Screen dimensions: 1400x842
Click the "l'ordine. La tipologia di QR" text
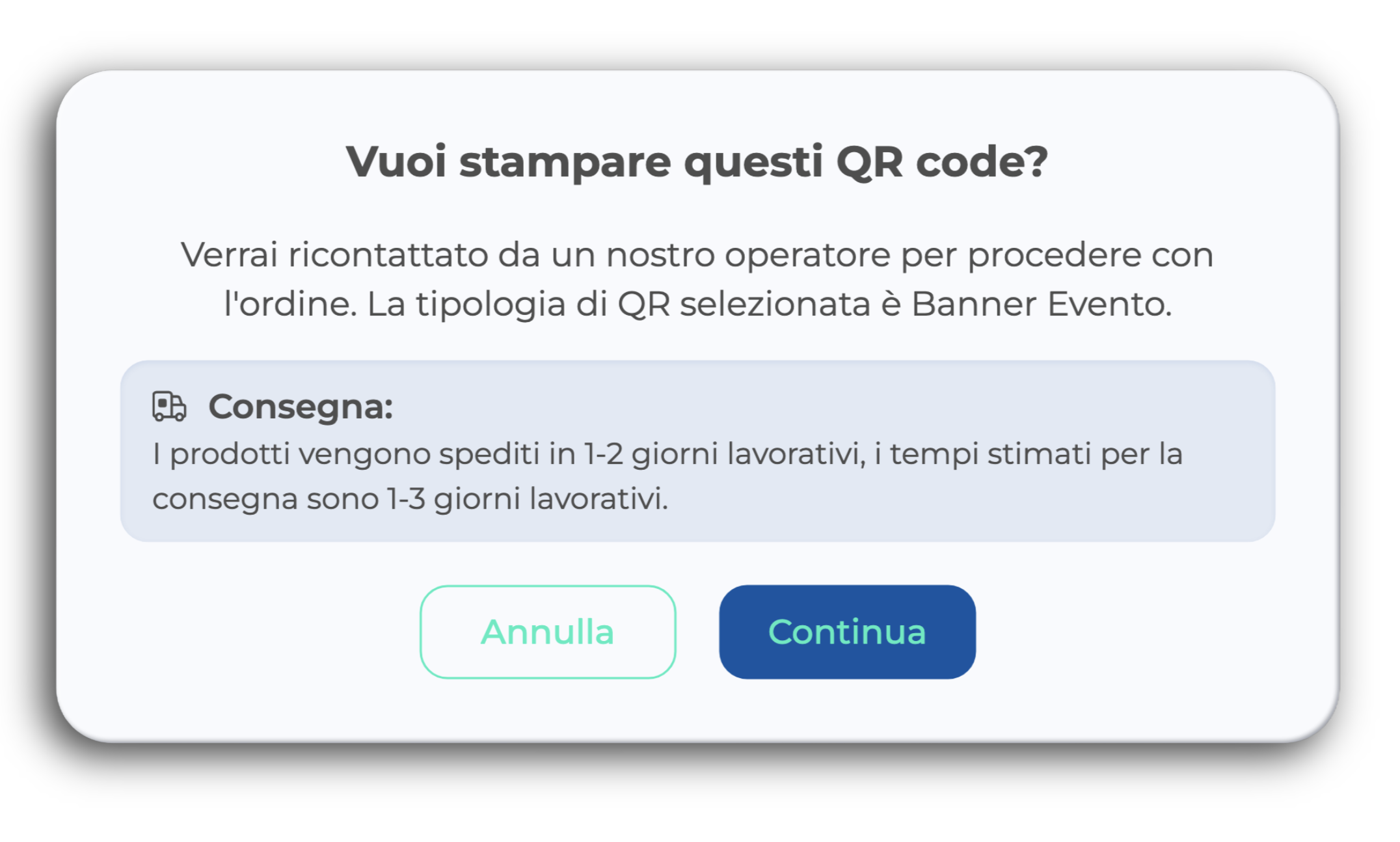(x=447, y=304)
